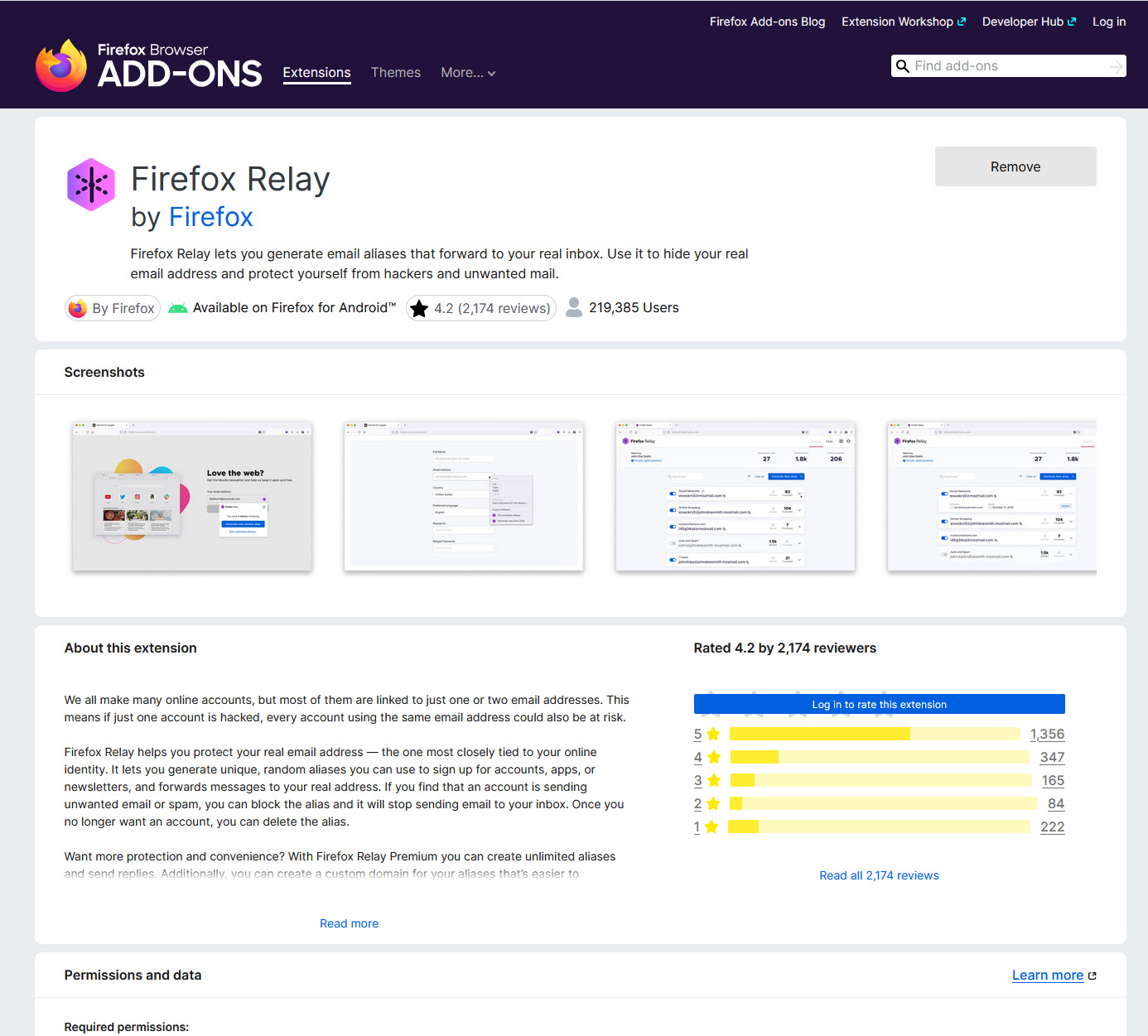Click the Permissions and data heading
Image resolution: width=1148 pixels, height=1036 pixels.
click(x=133, y=976)
